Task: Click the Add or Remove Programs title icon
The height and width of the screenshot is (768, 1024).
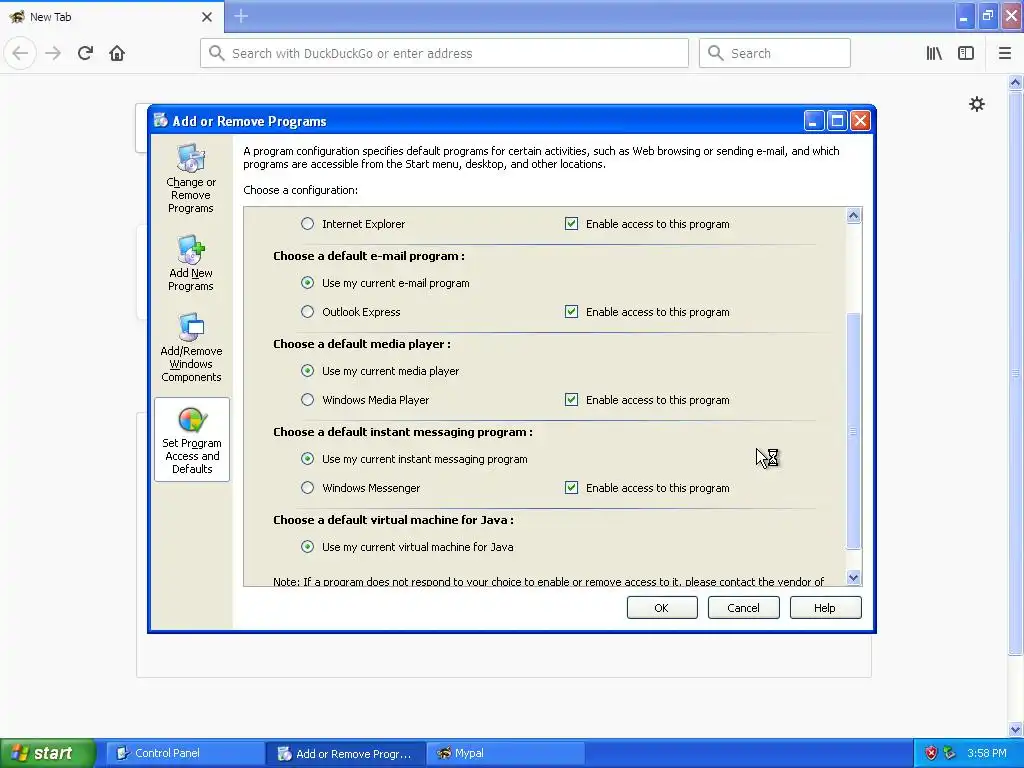Action: [x=160, y=120]
